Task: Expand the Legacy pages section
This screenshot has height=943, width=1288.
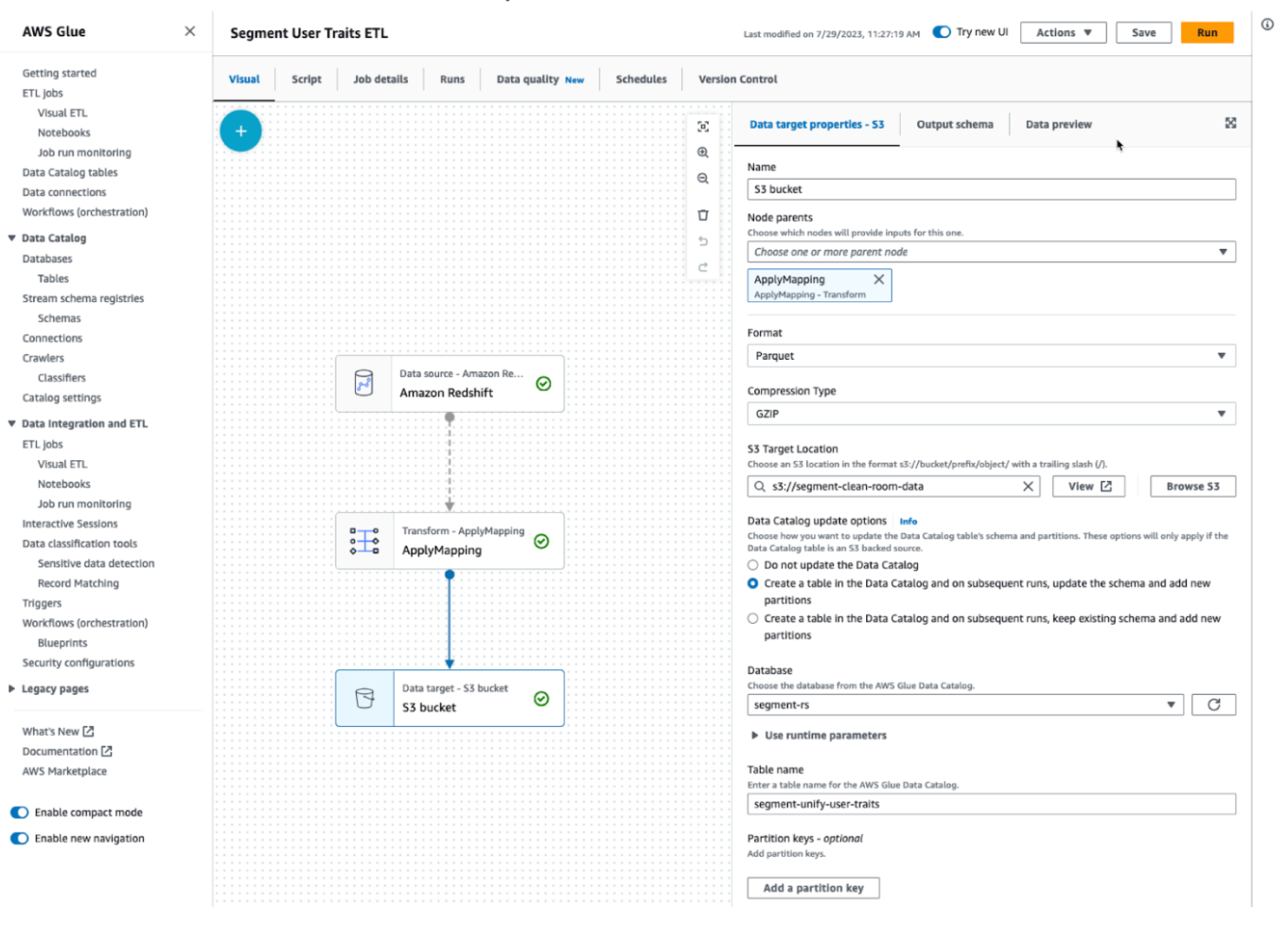Action: pyautogui.click(x=11, y=689)
